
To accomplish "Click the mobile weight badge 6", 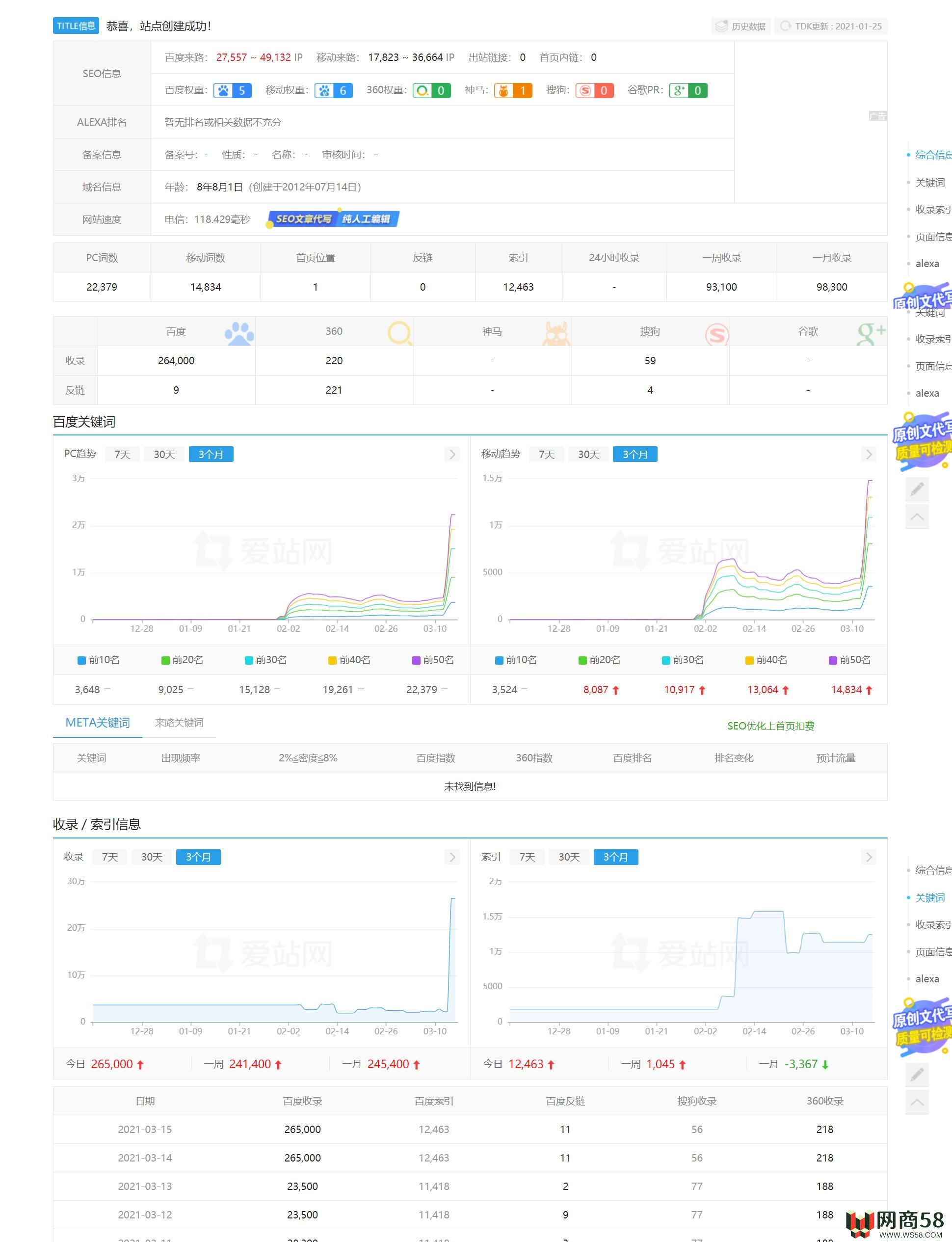I will click(334, 91).
